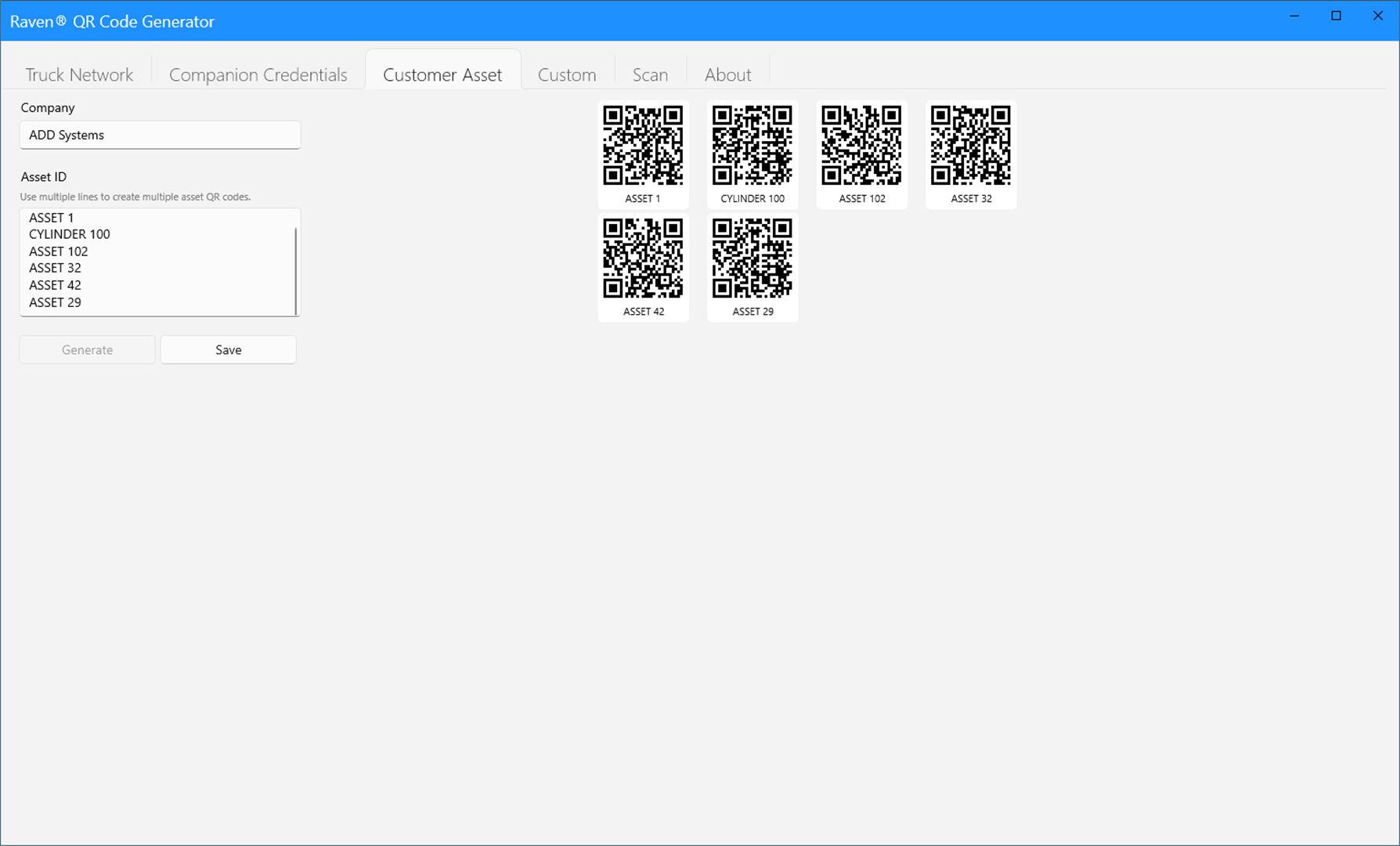Minimize the Raven QR Code Generator window
Image resolution: width=1400 pixels, height=846 pixels.
click(x=1294, y=16)
